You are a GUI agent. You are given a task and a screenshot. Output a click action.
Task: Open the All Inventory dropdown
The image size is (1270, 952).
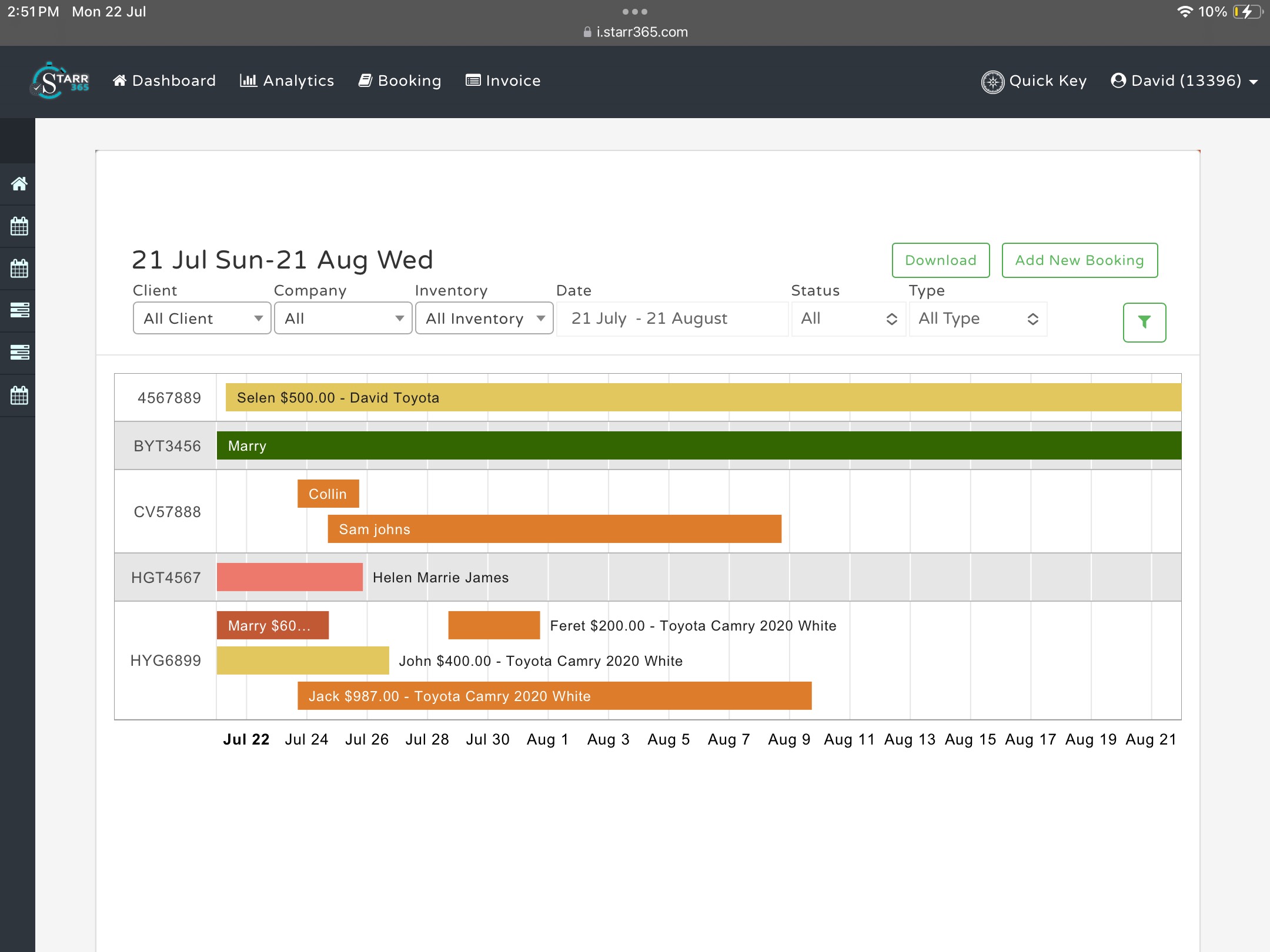click(x=484, y=319)
